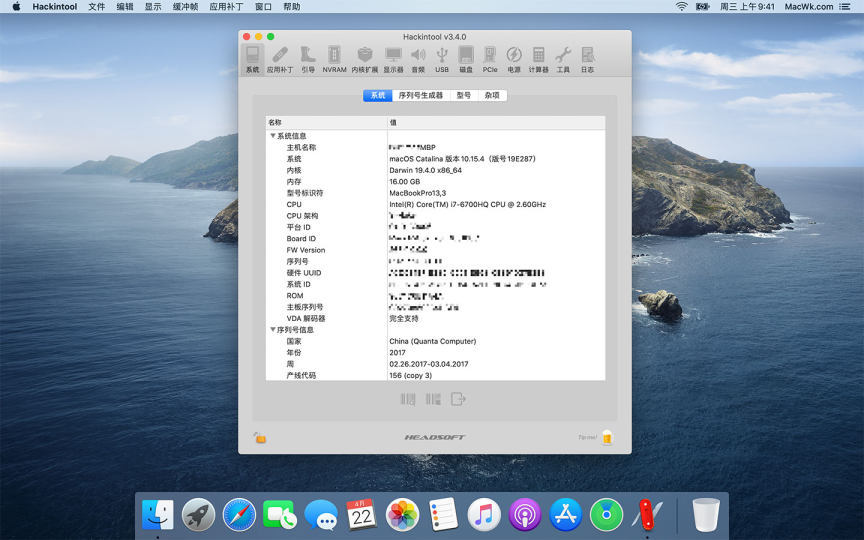This screenshot has width=864, height=540.
Task: Open the 应用补丁 (Patch) toolbar section
Action: tap(280, 59)
